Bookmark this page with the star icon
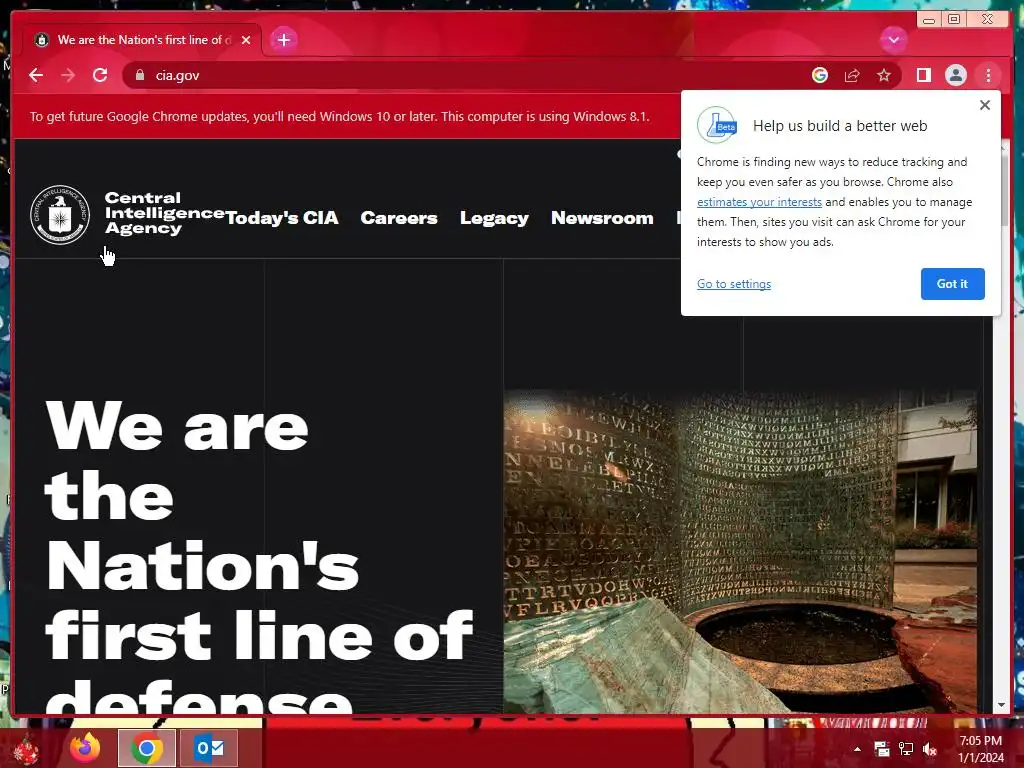The image size is (1024, 768). tap(884, 75)
